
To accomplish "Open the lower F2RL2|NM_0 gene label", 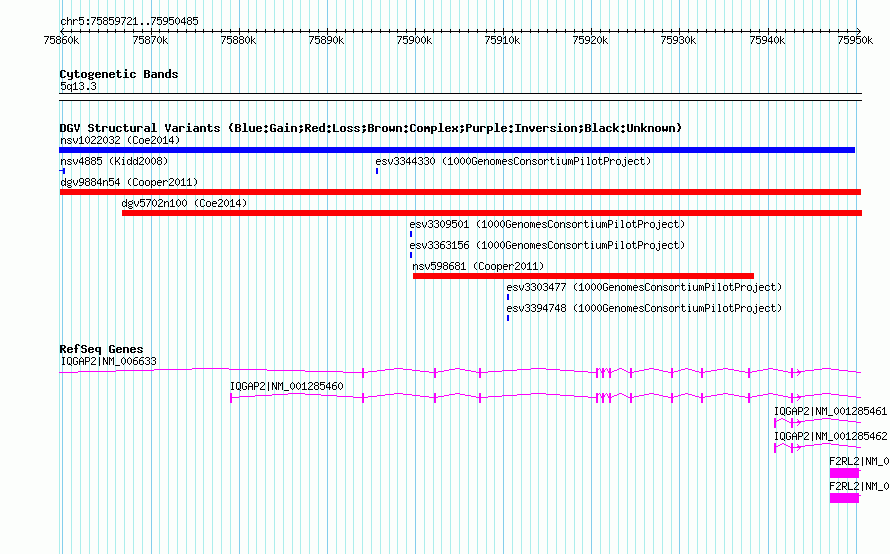I will [x=859, y=486].
